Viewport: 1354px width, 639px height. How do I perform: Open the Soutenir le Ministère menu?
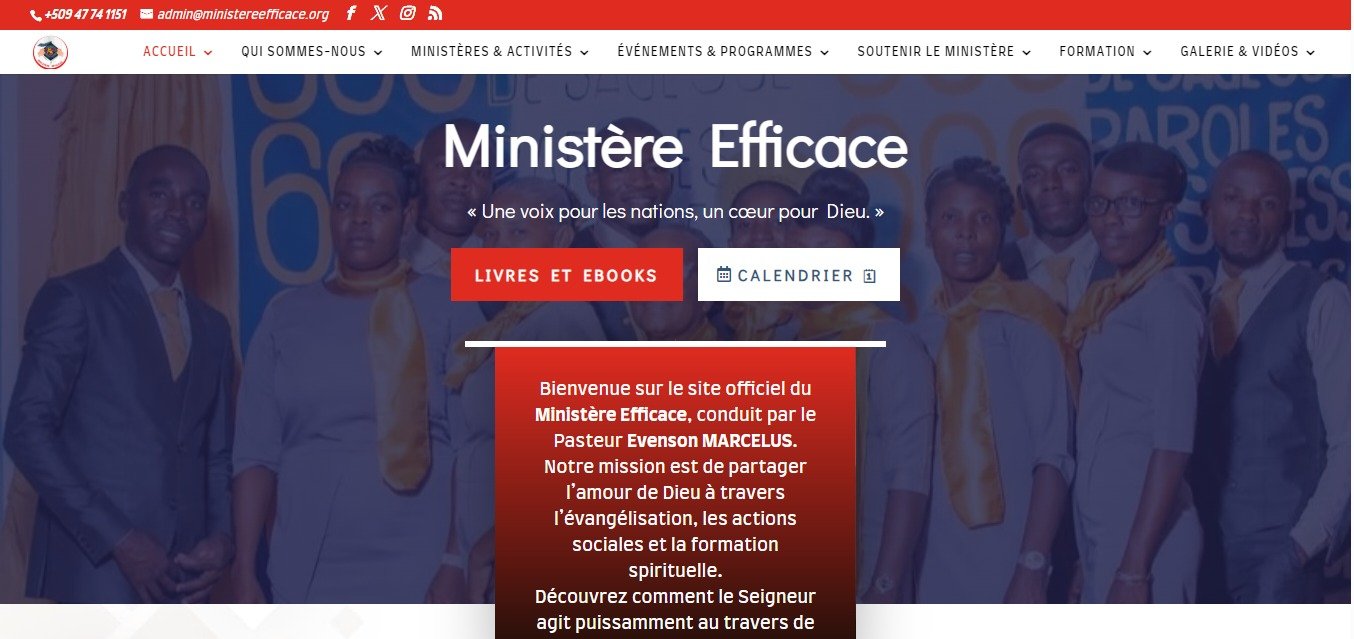(943, 52)
